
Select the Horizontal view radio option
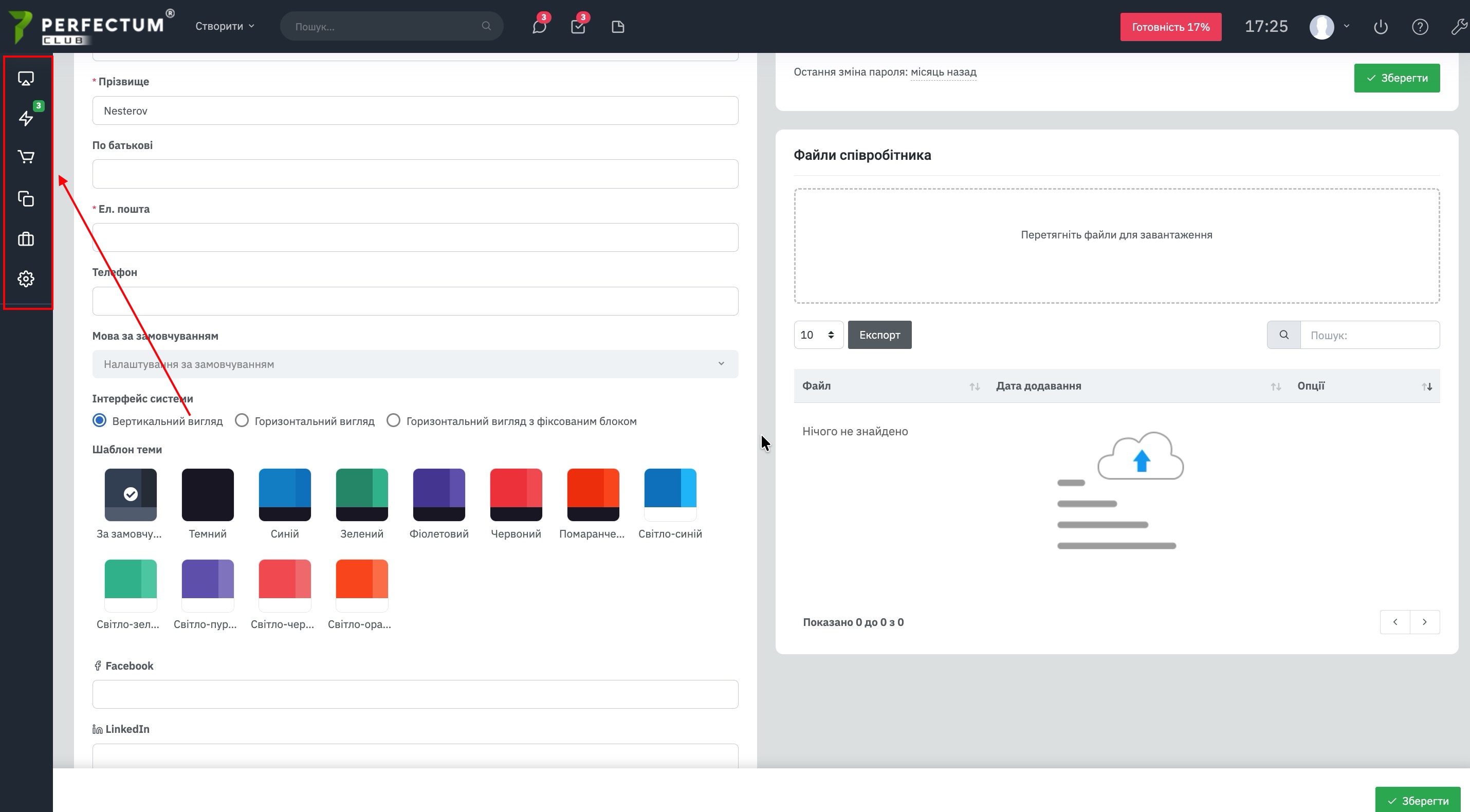(242, 420)
